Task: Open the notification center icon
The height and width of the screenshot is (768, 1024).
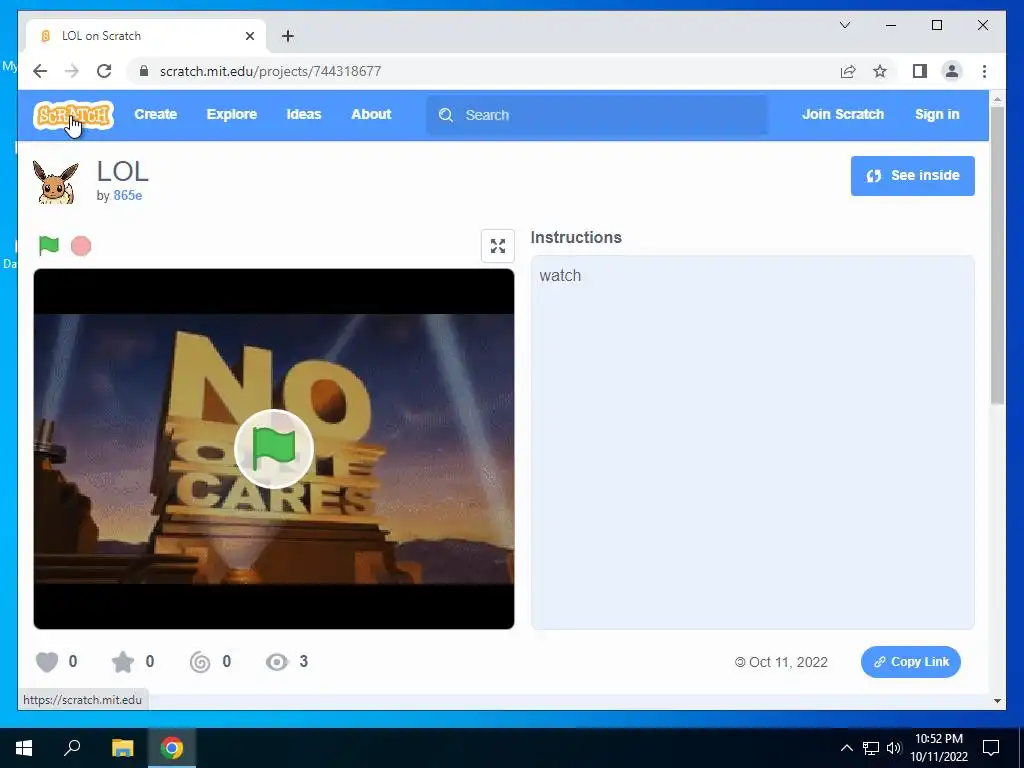Action: coord(991,748)
